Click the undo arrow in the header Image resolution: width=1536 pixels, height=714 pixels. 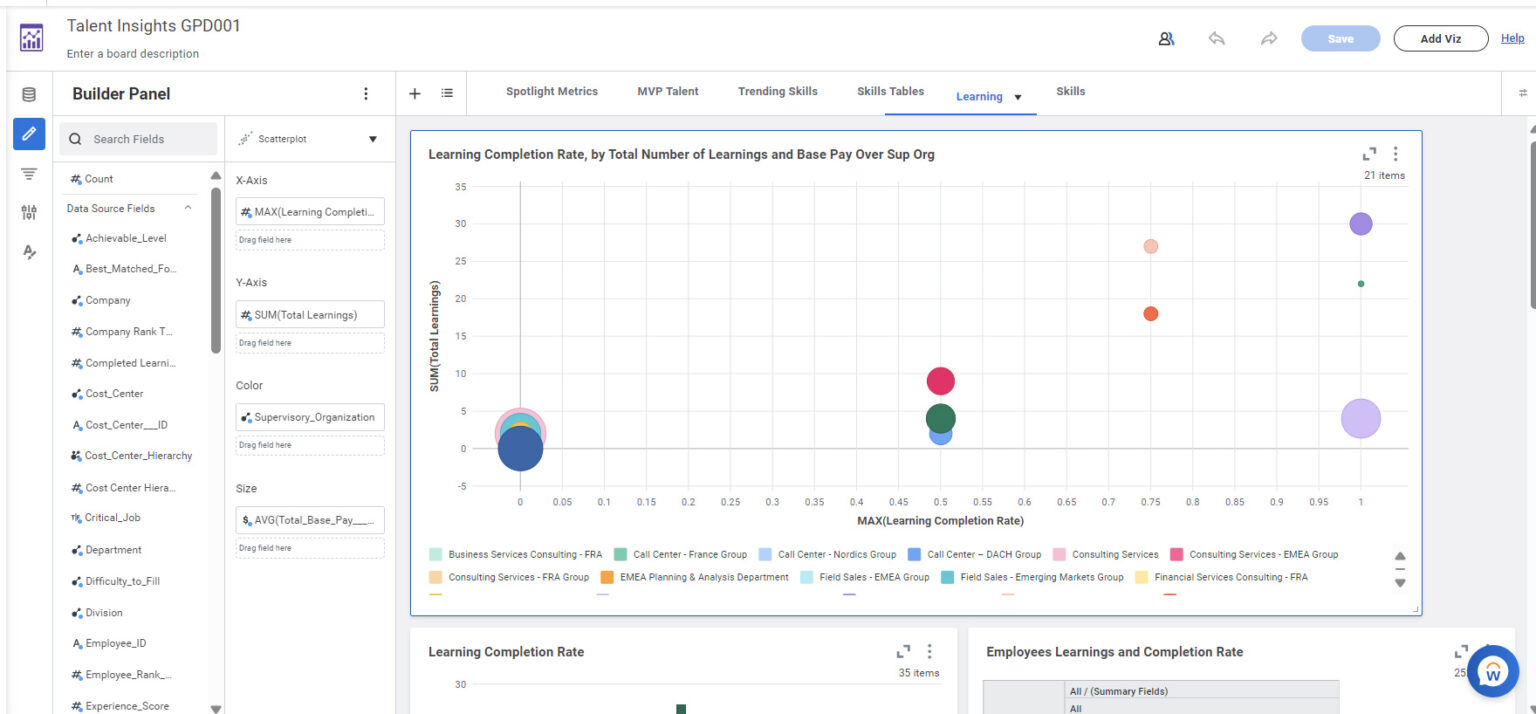click(x=1217, y=37)
